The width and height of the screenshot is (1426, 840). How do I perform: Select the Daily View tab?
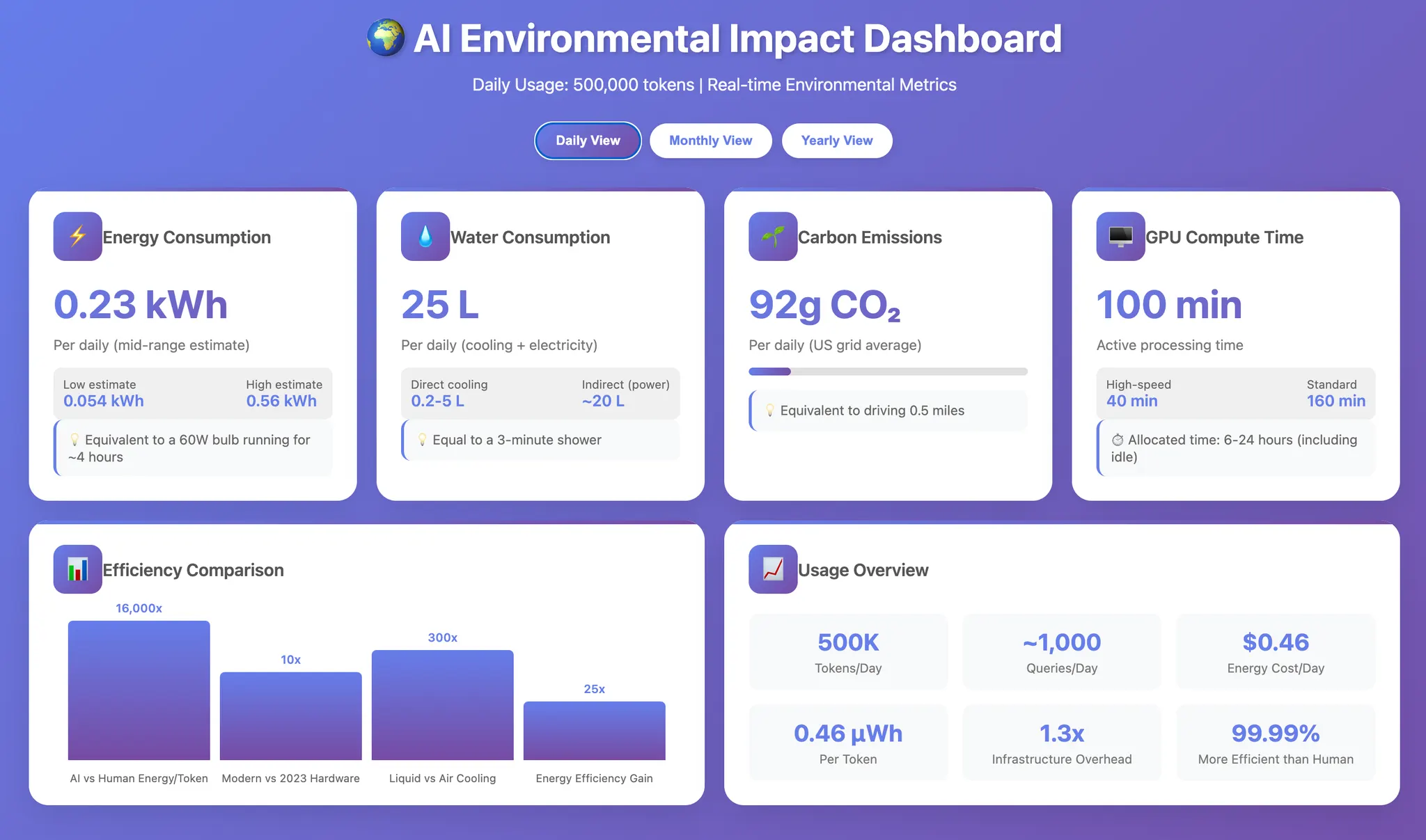tap(588, 141)
